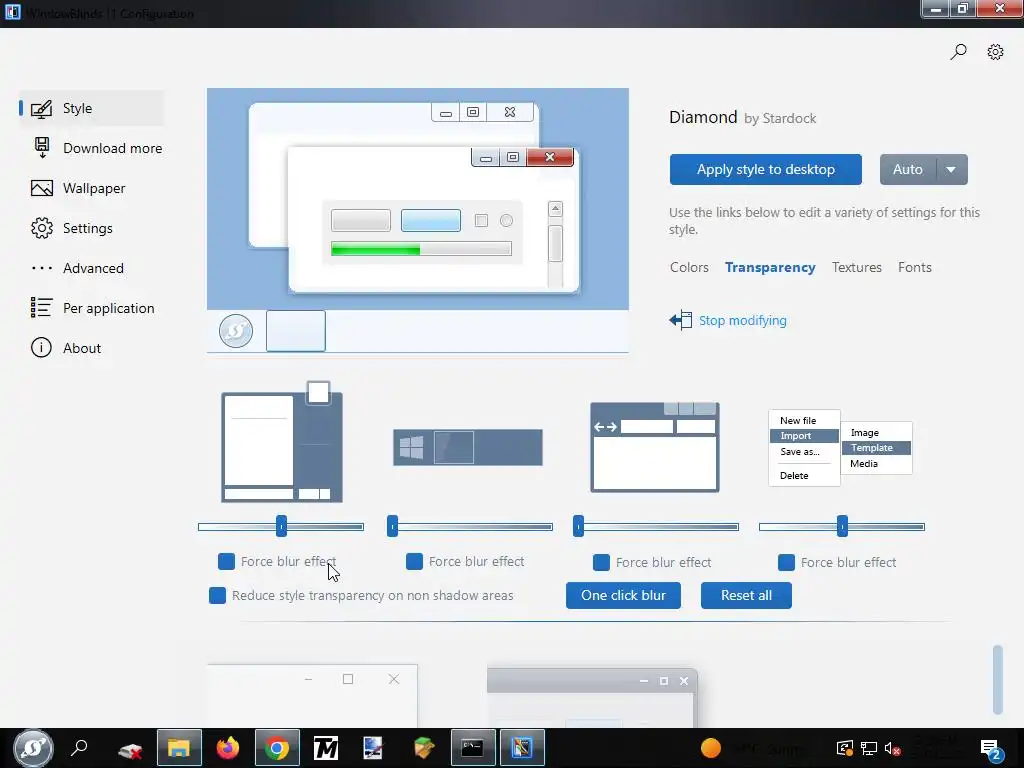Open the Advanced dots icon
This screenshot has height=768, width=1024.
(x=42, y=268)
